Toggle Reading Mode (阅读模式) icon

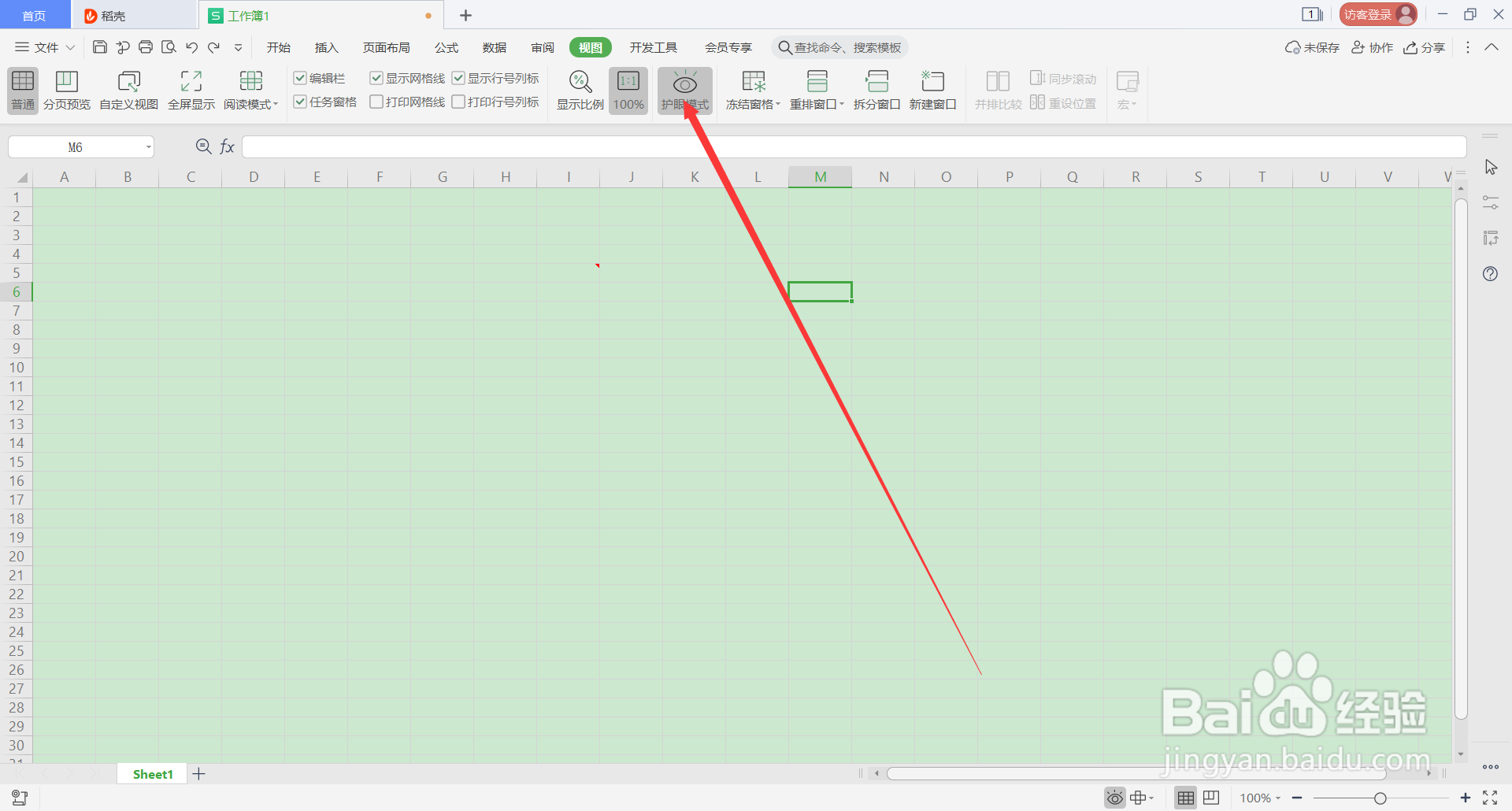coord(251,81)
